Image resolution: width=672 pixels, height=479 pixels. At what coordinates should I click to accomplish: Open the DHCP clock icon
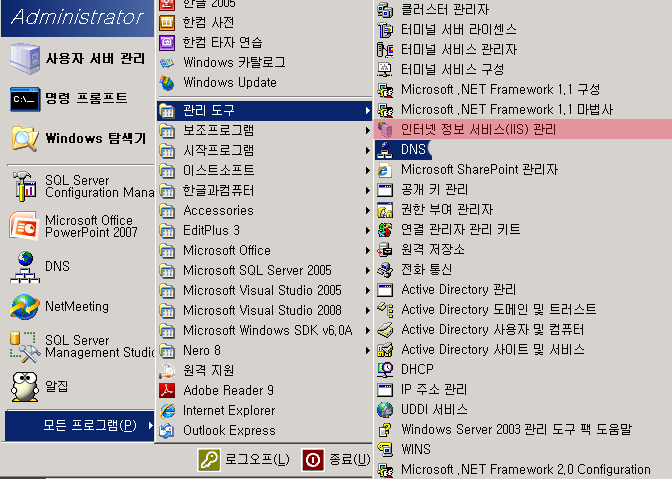[385, 369]
